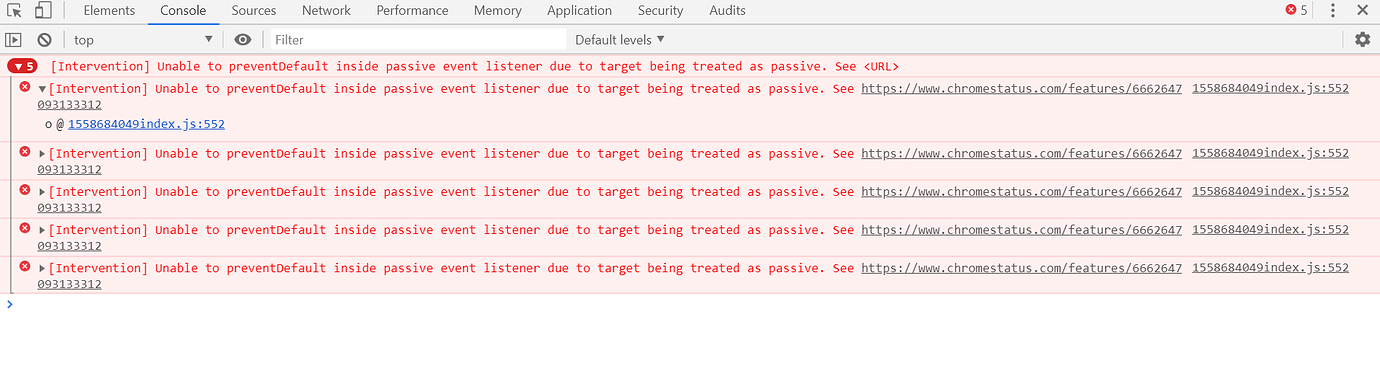The height and width of the screenshot is (388, 1380).
Task: Switch to the Network tab
Action: (326, 11)
